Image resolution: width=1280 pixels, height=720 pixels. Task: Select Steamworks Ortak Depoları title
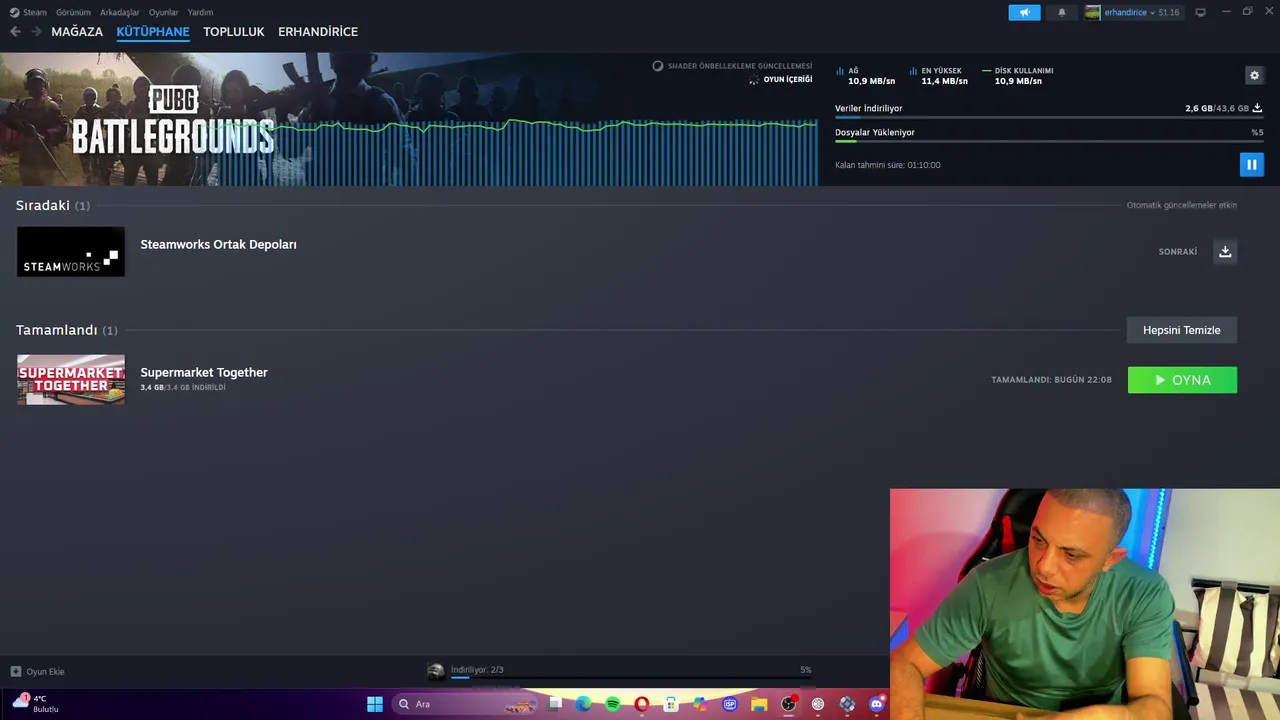(218, 244)
